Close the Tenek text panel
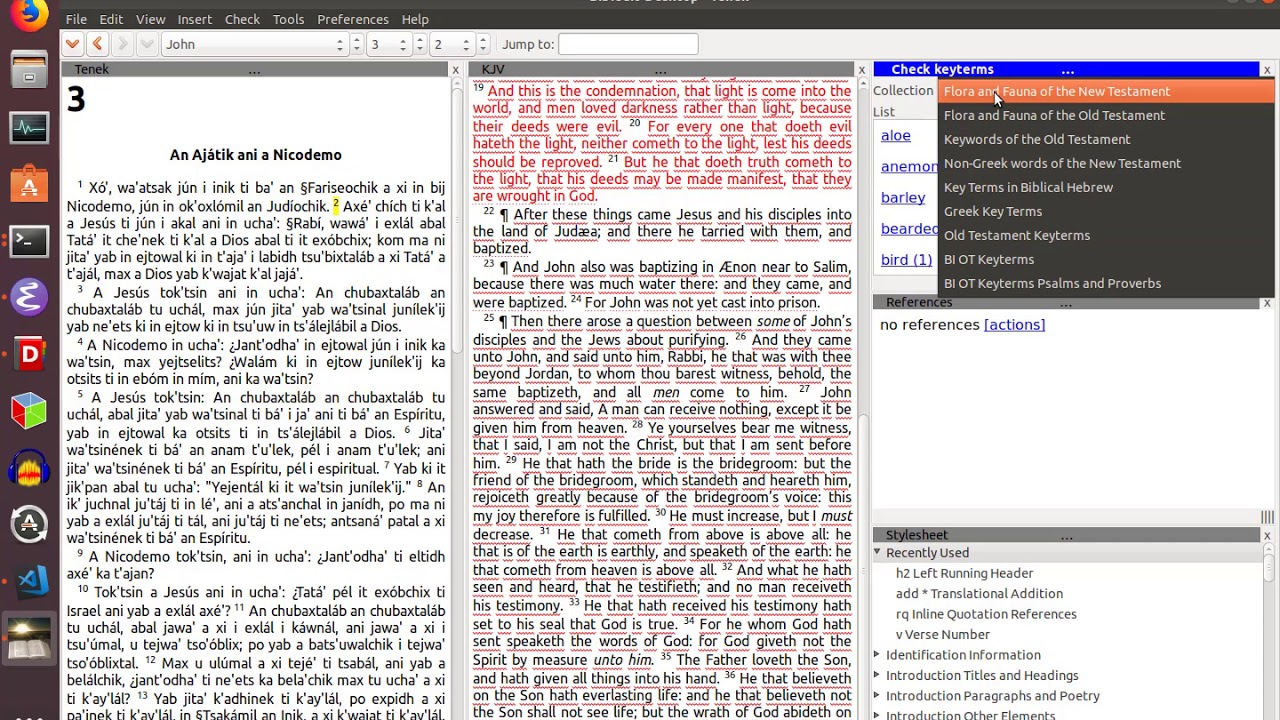Screen dimensions: 1280x720 click(x=455, y=70)
